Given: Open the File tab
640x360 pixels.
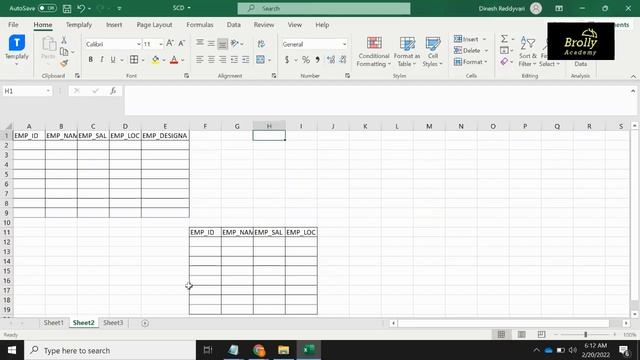Looking at the screenshot, I should (x=13, y=24).
